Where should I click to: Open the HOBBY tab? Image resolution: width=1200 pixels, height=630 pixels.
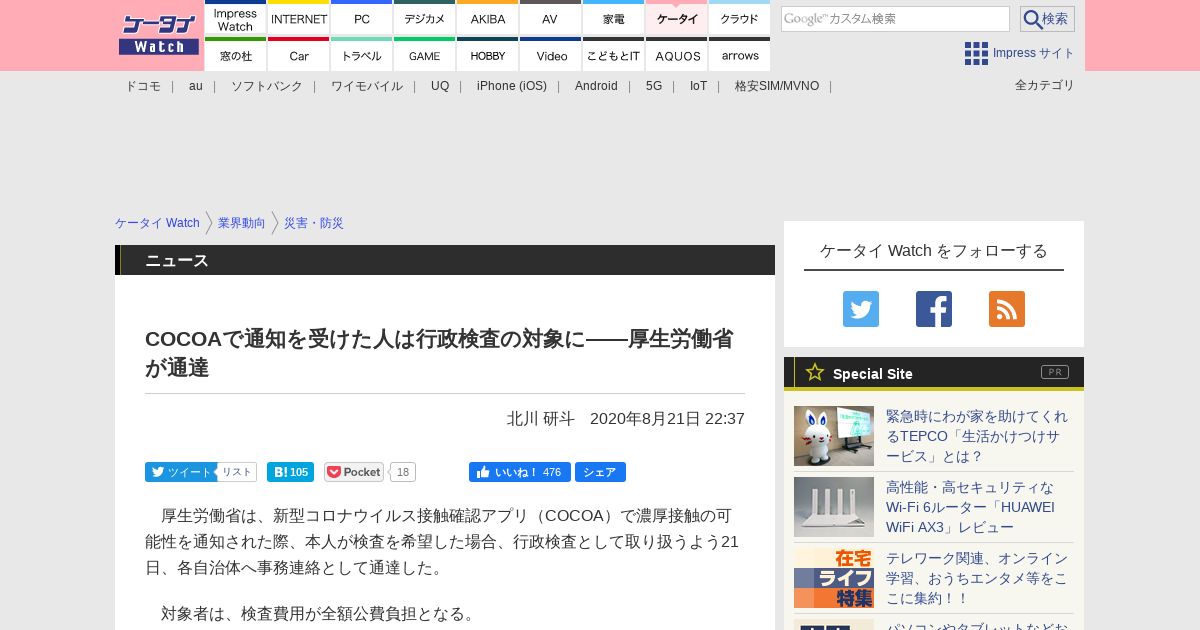(x=487, y=55)
